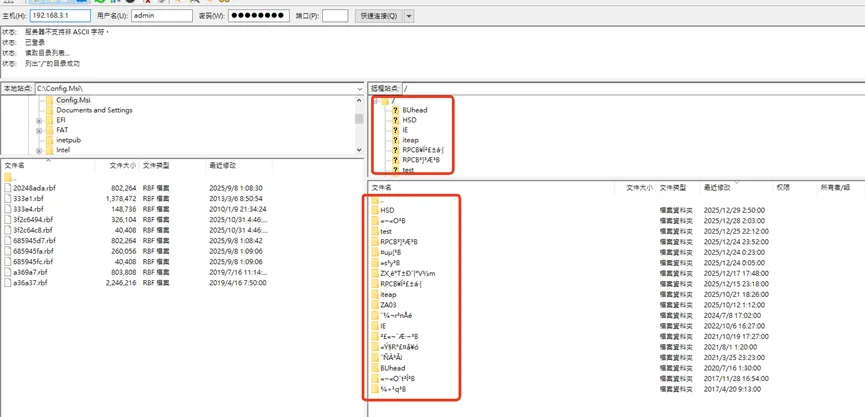Click the file icon of 685945d7.rbf
The height and width of the screenshot is (417, 865).
[x=7, y=240]
